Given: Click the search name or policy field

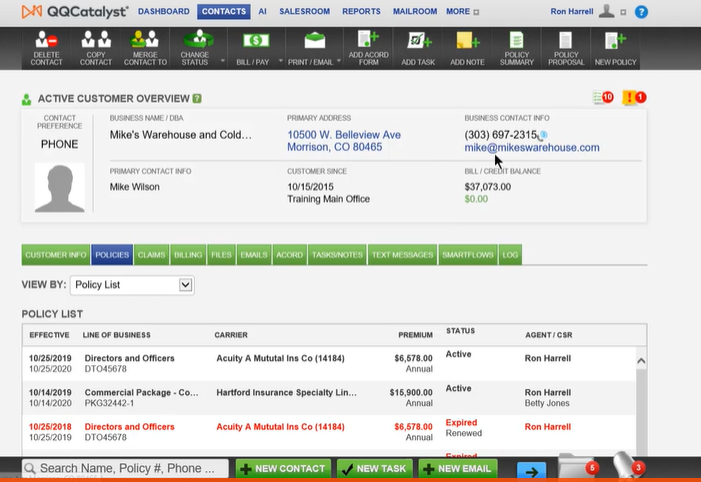Looking at the screenshot, I should click(x=126, y=469).
